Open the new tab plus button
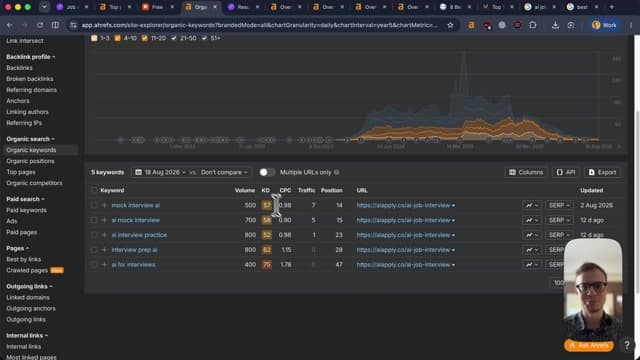This screenshot has width=640, height=360. click(611, 7)
